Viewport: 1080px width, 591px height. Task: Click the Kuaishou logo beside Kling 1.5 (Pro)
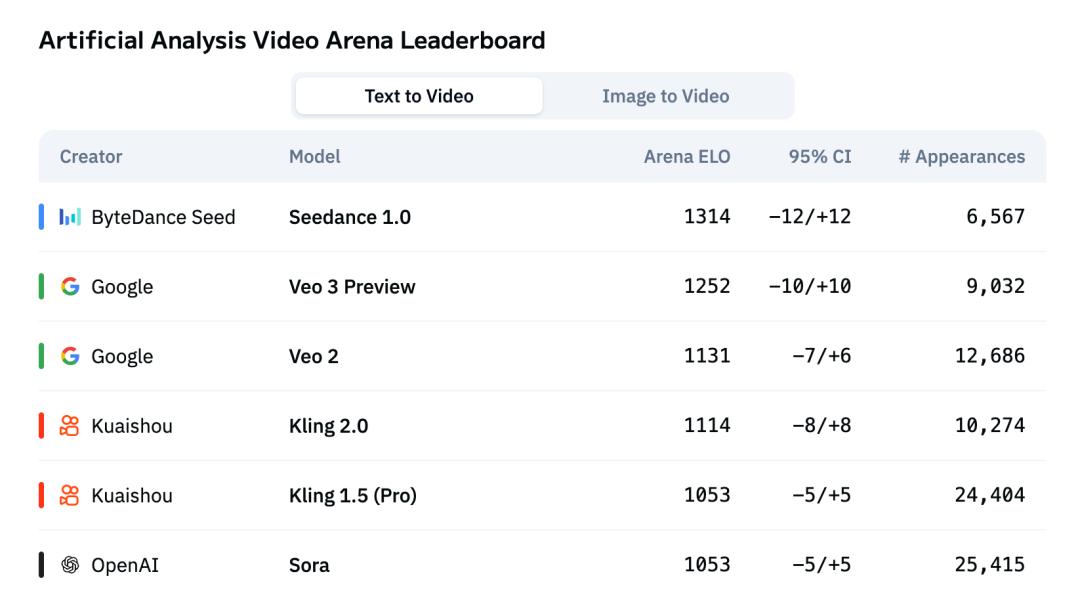[x=70, y=495]
